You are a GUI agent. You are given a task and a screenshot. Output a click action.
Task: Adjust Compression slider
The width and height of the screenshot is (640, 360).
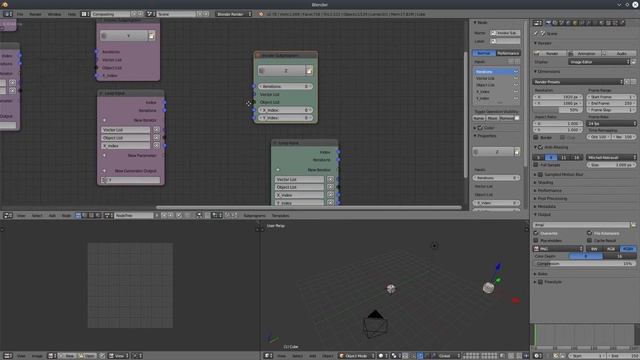(584, 264)
